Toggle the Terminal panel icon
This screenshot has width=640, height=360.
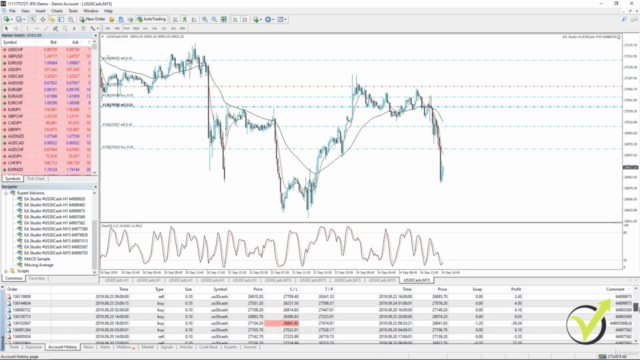61,19
